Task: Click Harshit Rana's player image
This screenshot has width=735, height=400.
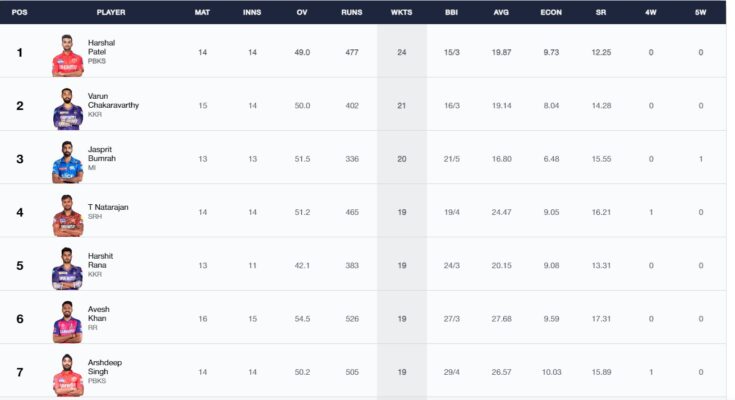Action: click(68, 269)
